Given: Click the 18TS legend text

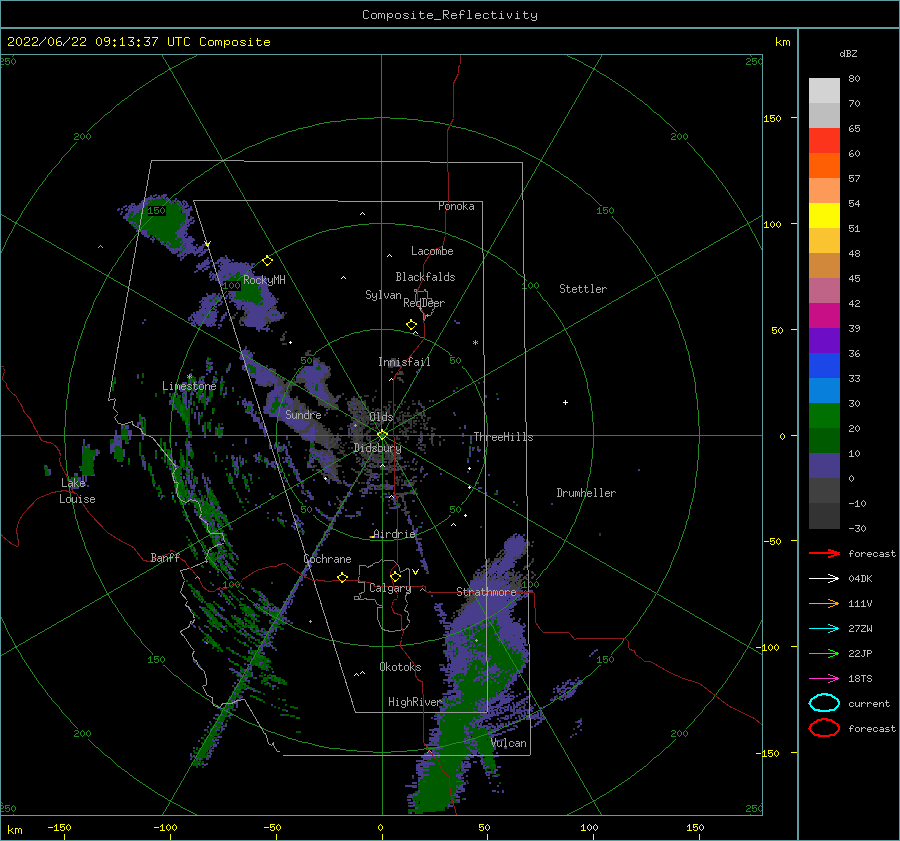Looking at the screenshot, I should 860,678.
